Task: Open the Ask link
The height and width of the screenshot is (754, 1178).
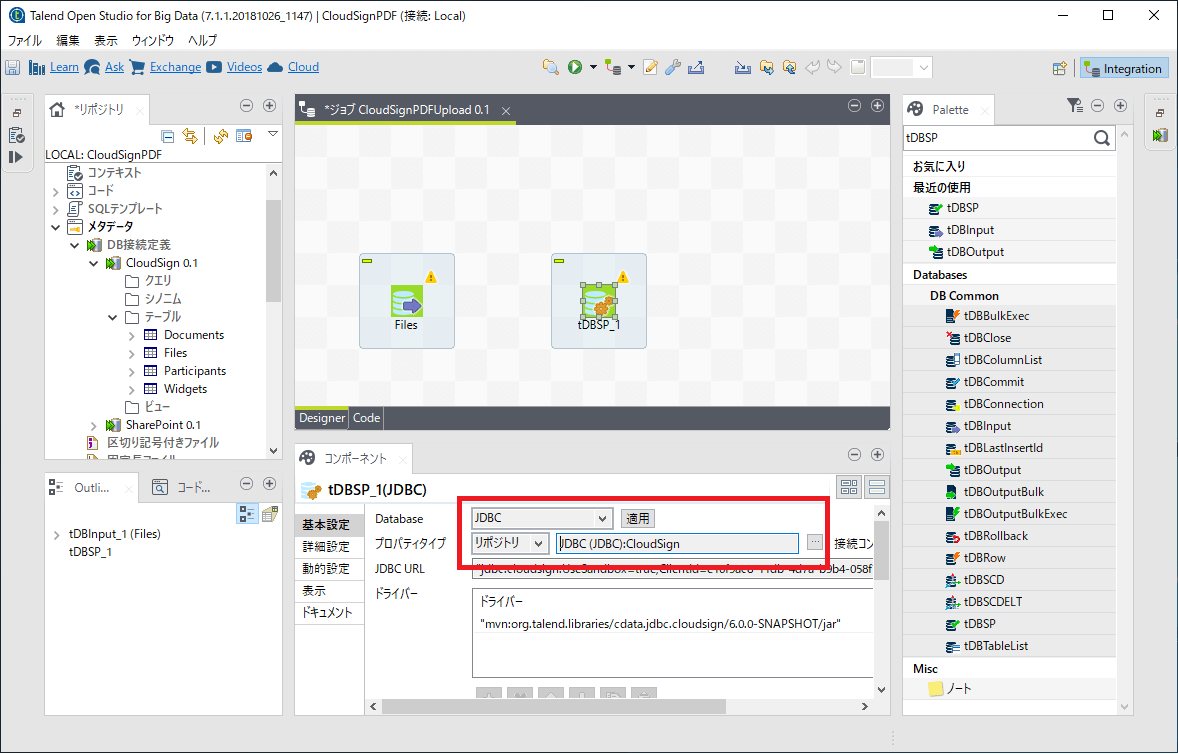Action: tap(114, 67)
